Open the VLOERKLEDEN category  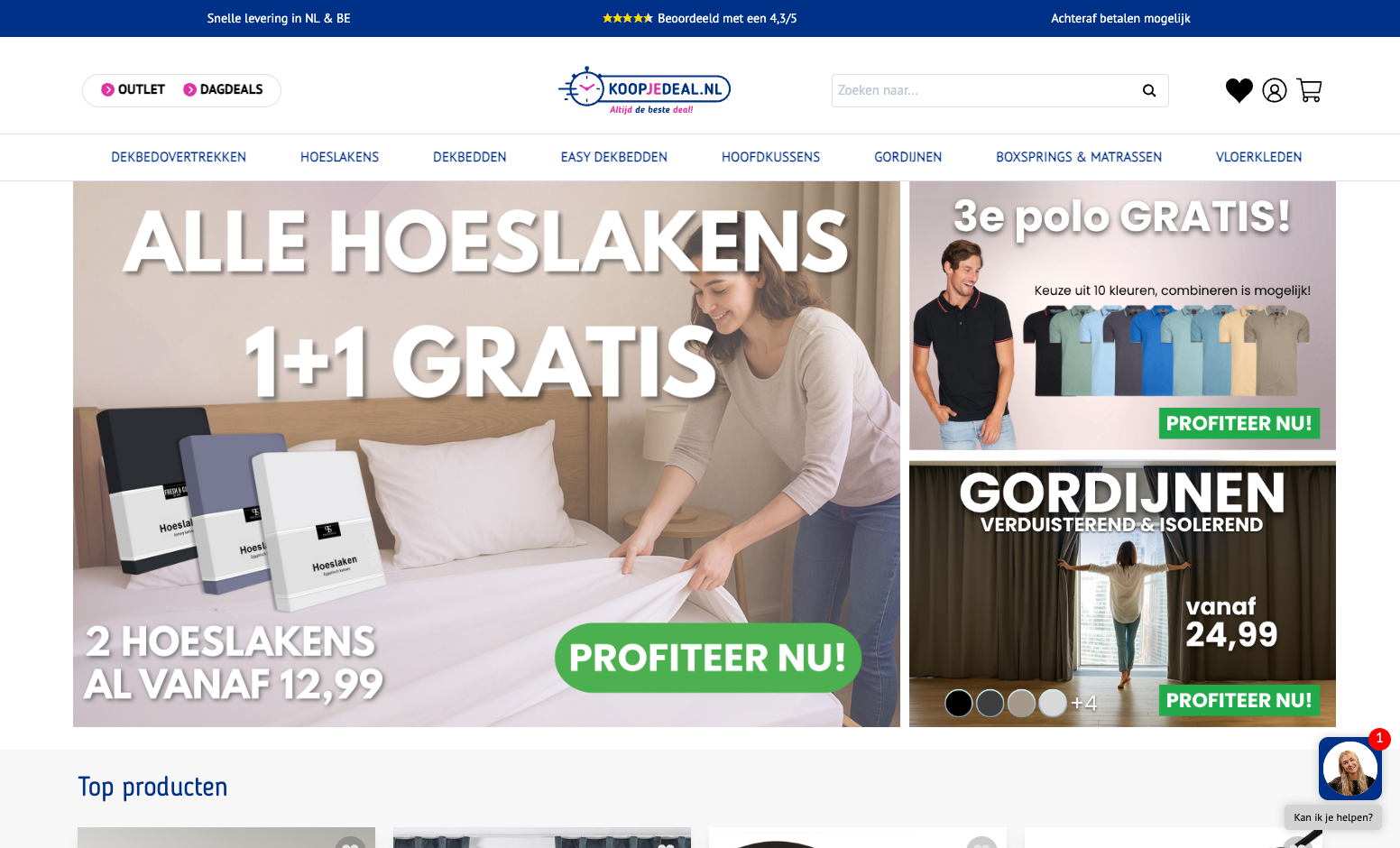pos(1258,157)
